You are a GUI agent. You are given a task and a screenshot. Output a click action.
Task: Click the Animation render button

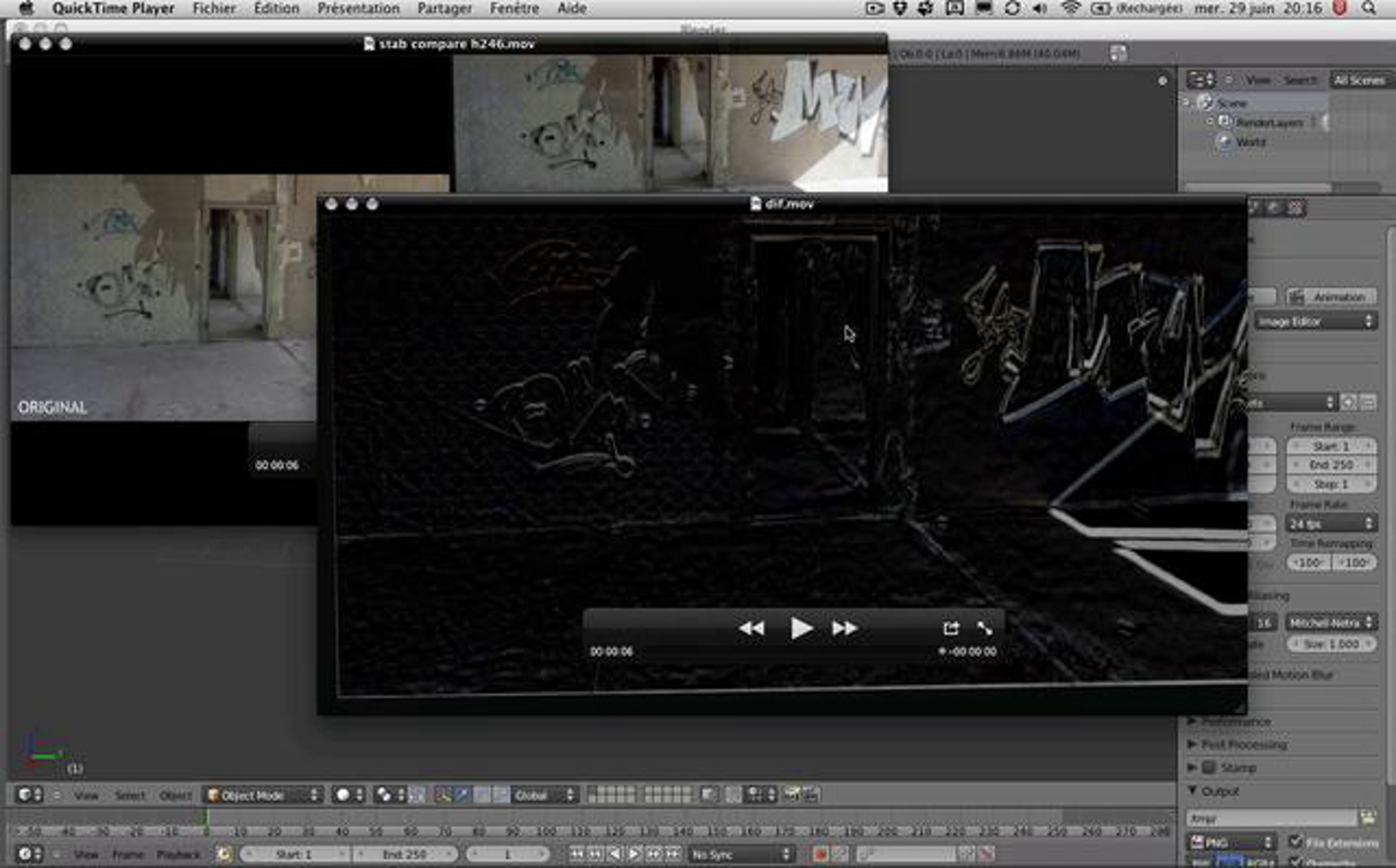[x=1332, y=297]
